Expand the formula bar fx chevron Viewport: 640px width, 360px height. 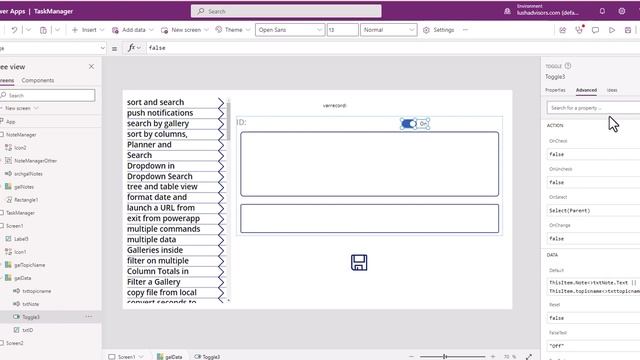(x=139, y=48)
